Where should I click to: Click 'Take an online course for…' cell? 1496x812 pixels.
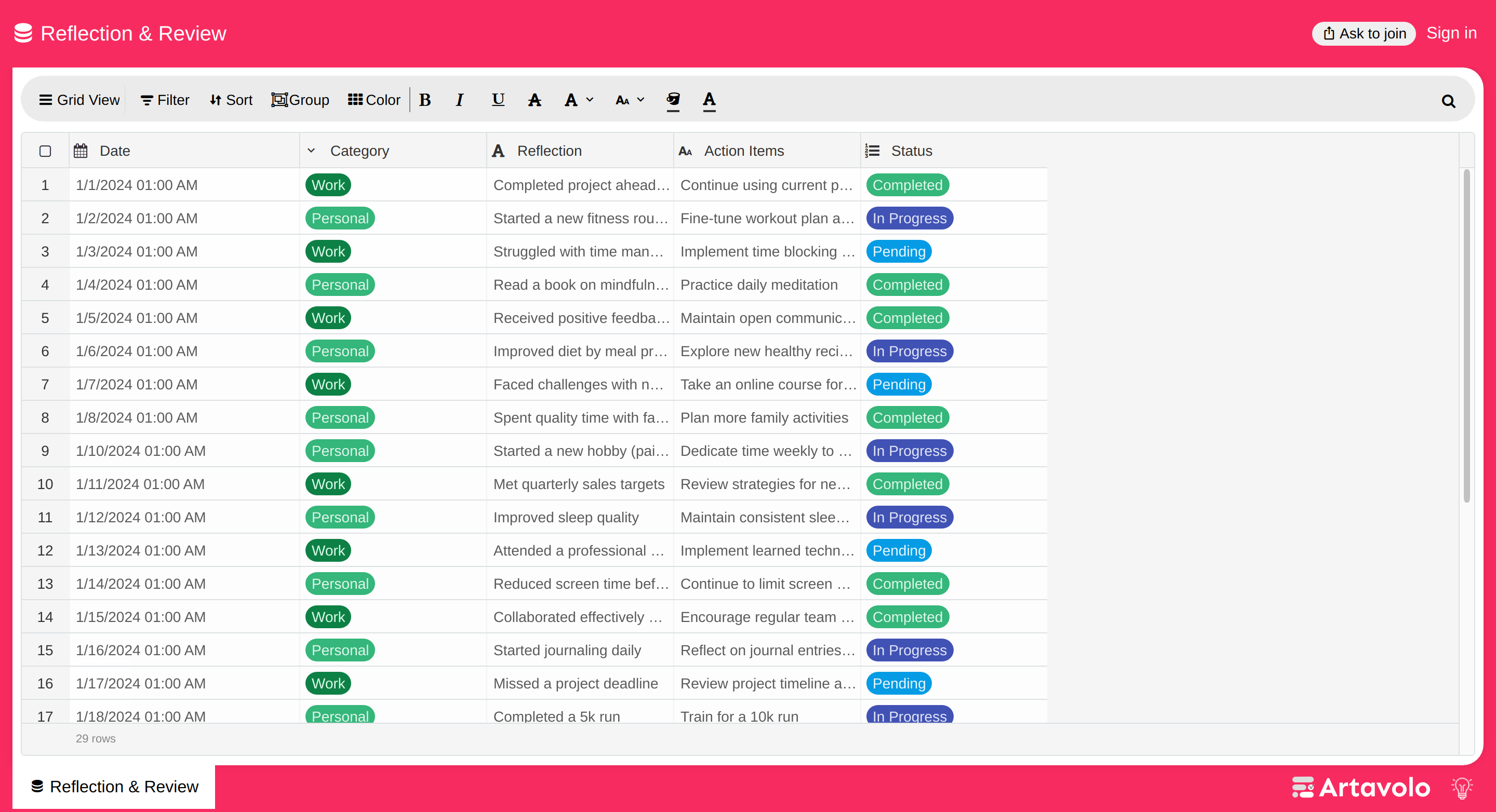[767, 384]
